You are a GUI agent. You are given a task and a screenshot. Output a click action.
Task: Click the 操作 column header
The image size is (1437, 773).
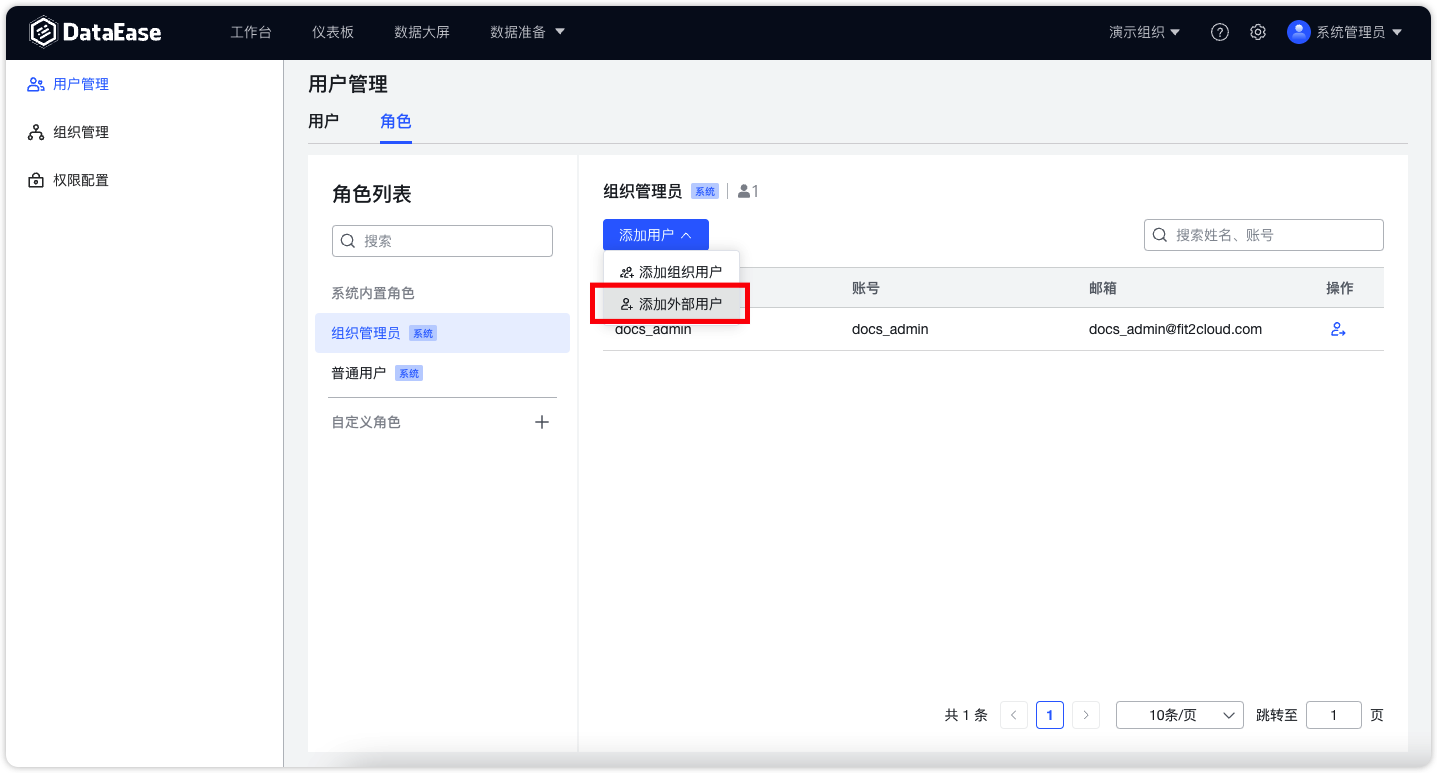(x=1340, y=288)
